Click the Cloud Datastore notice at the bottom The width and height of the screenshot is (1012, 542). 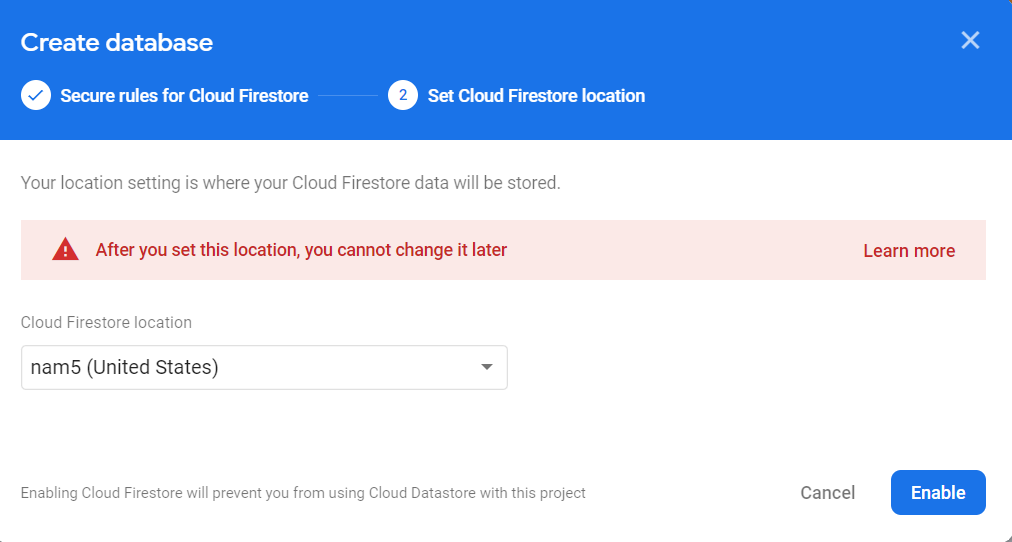[x=303, y=493]
